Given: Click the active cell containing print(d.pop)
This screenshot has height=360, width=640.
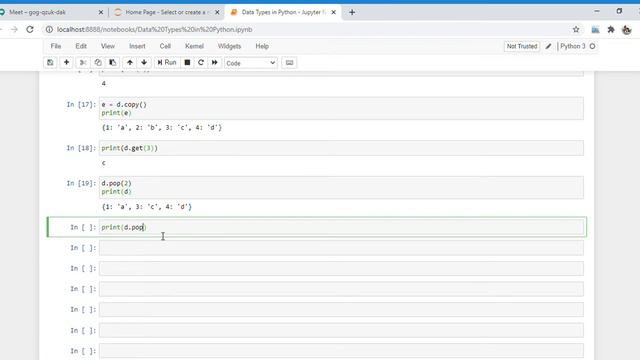Looking at the screenshot, I should point(341,227).
